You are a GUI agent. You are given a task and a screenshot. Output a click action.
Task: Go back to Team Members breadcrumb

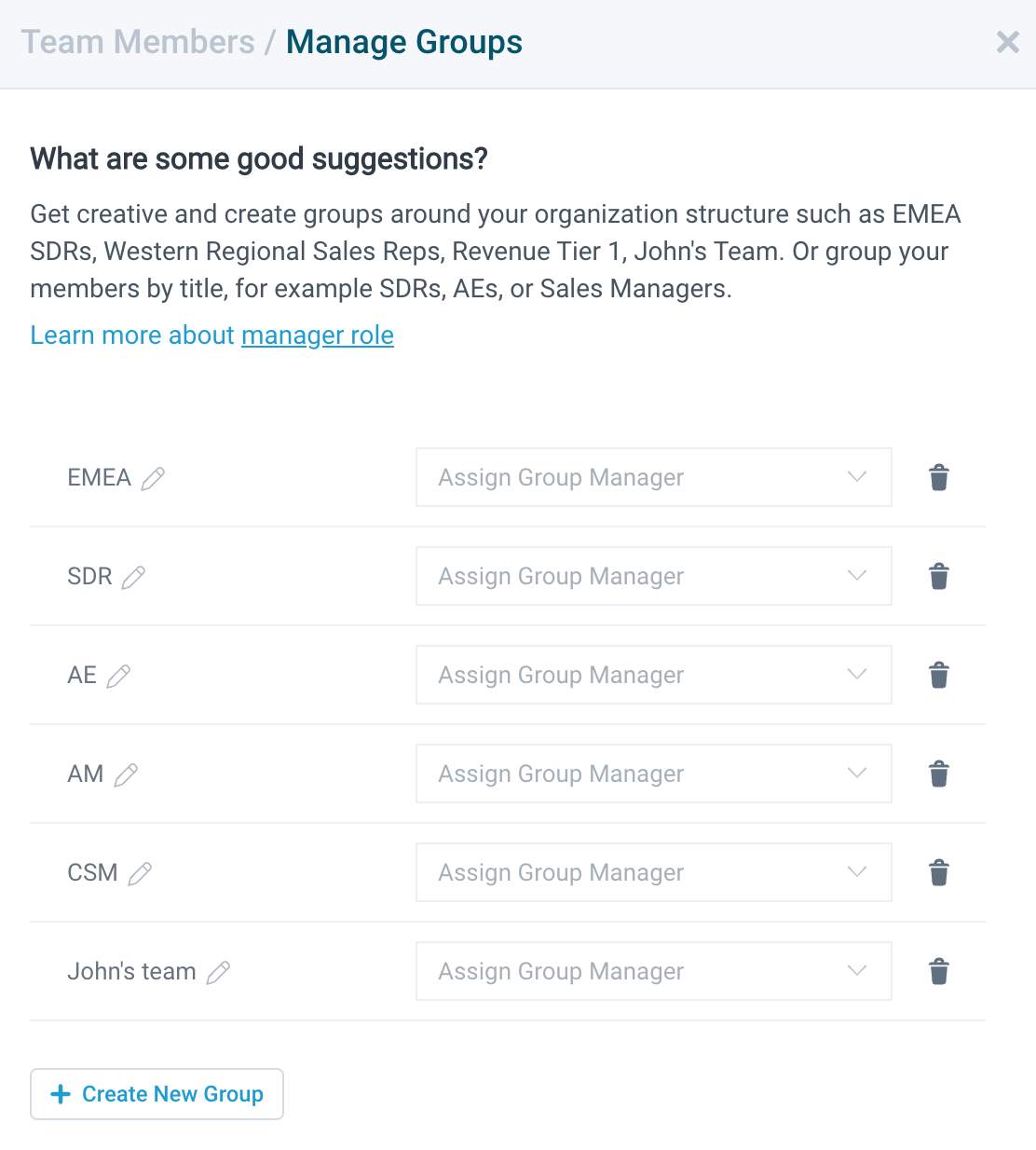click(x=138, y=43)
